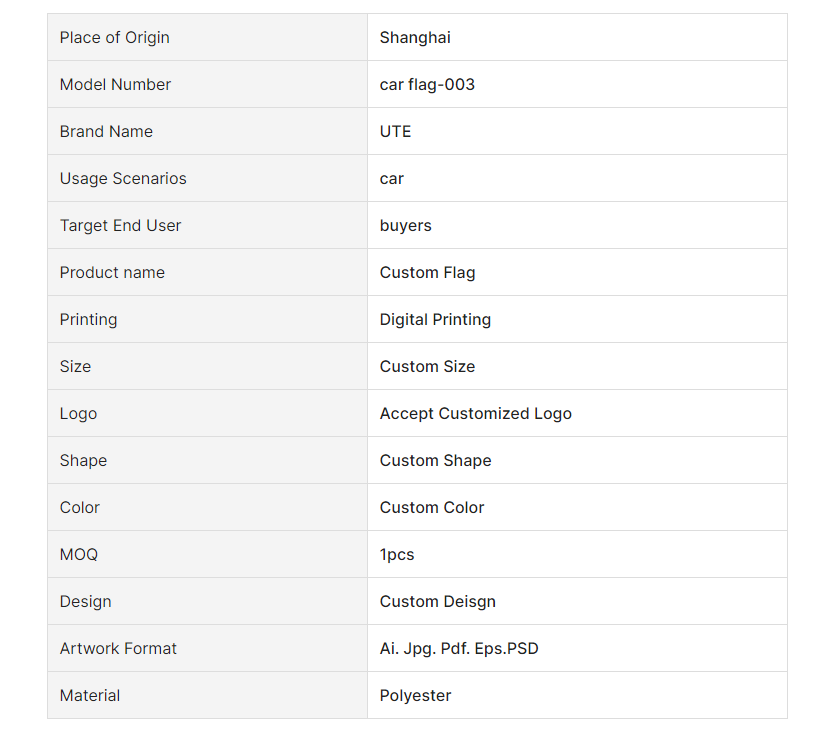The image size is (821, 732).
Task: Click the Custom Deisgn value
Action: coord(437,602)
